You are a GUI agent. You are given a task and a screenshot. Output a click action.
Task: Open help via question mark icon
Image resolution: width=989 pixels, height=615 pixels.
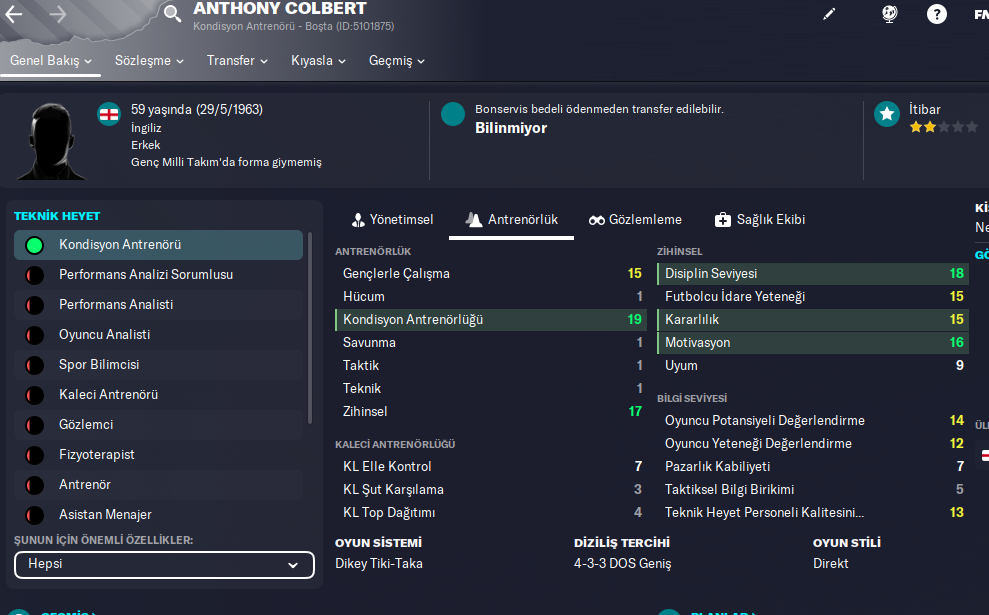pos(937,14)
